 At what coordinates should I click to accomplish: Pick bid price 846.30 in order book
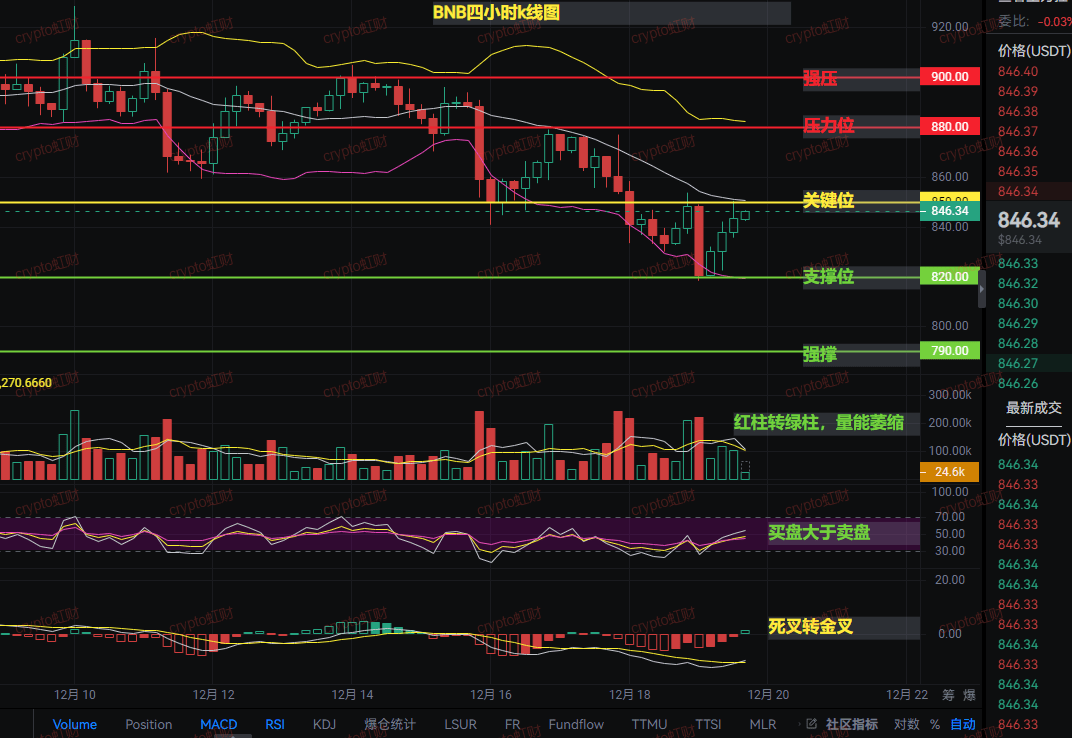(1017, 303)
